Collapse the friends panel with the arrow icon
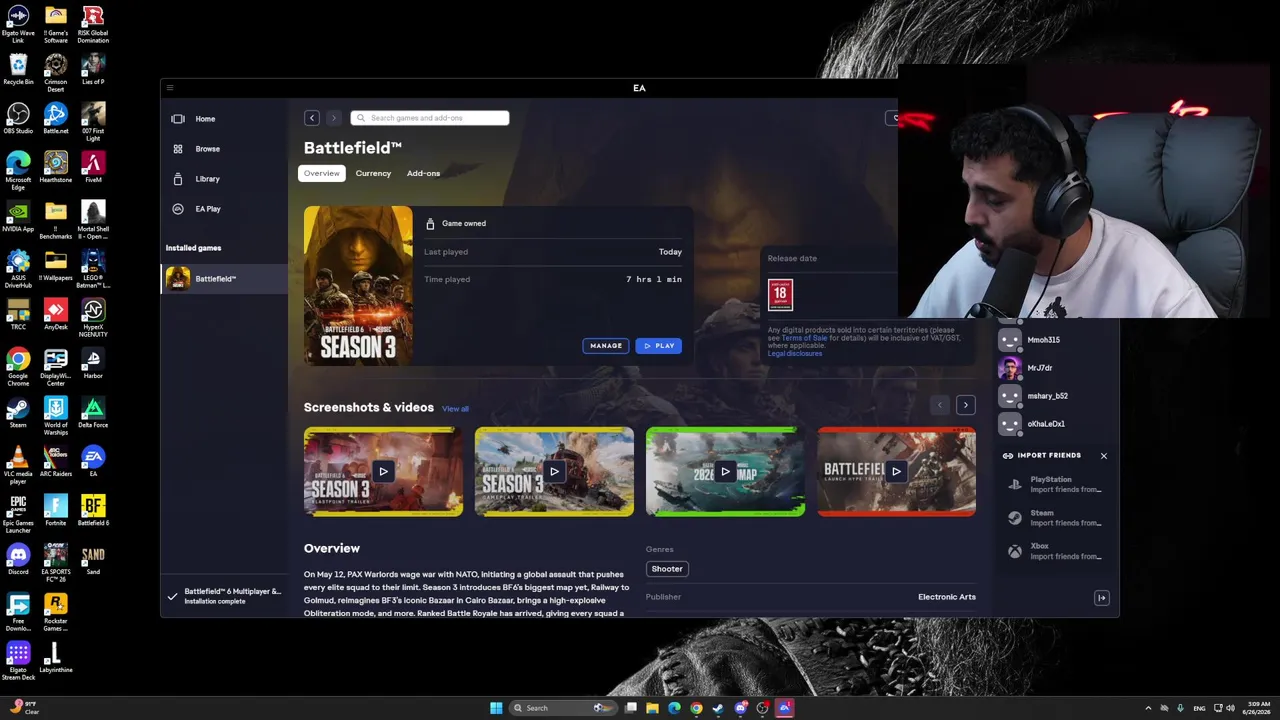 (1102, 598)
